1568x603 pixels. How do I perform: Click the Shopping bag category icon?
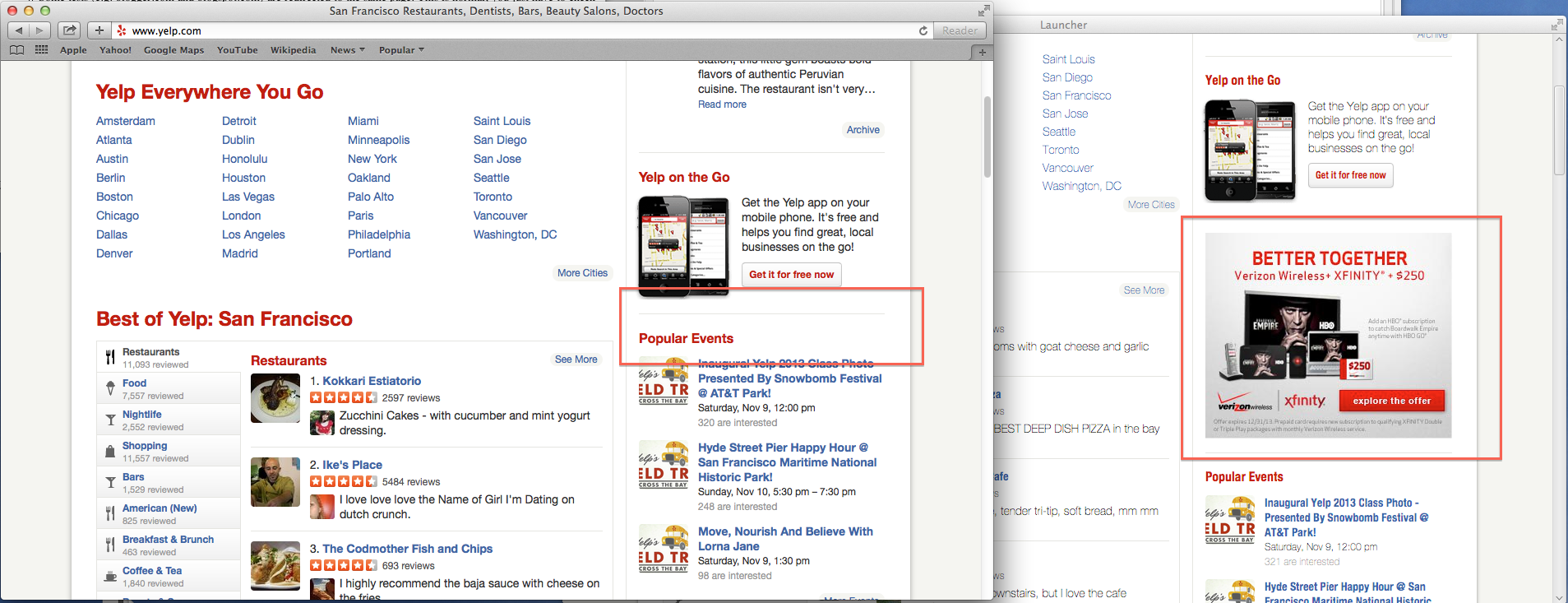pyautogui.click(x=110, y=452)
